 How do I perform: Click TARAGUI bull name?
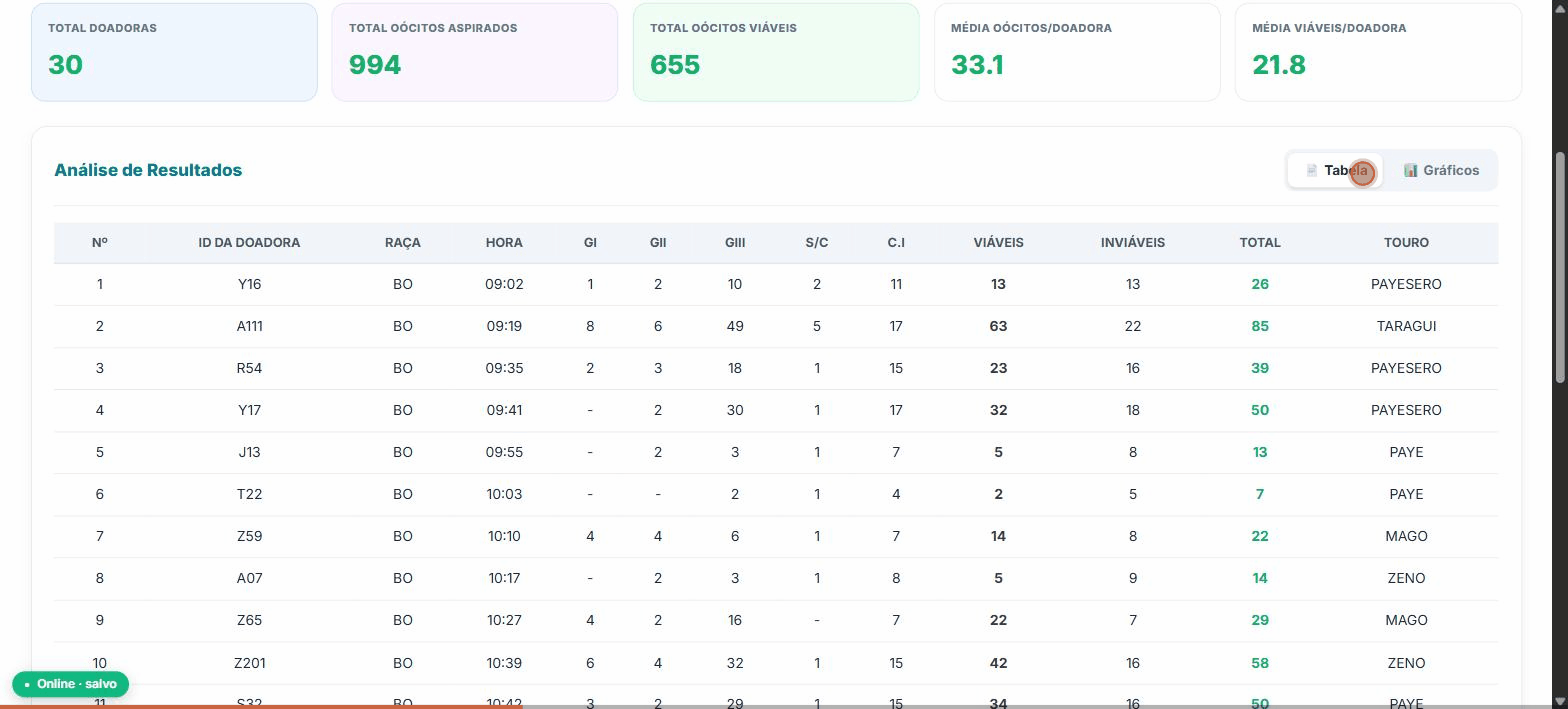(x=1406, y=327)
